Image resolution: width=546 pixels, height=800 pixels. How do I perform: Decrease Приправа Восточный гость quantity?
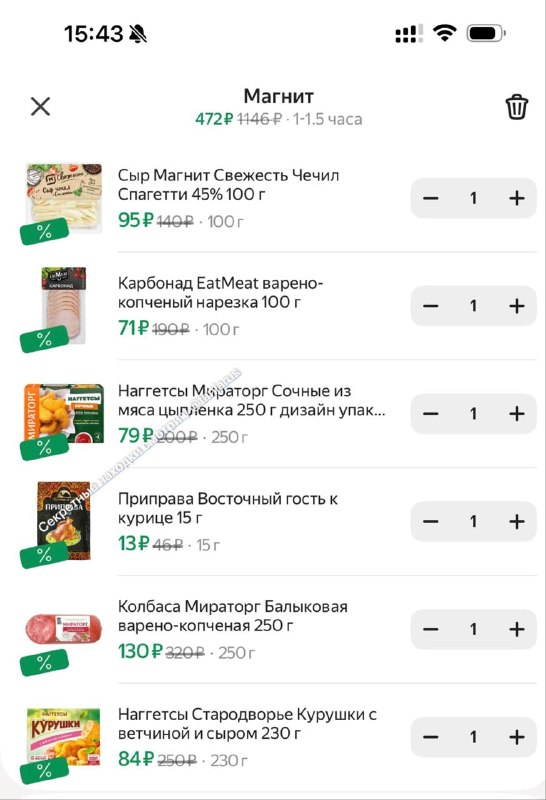pyautogui.click(x=431, y=521)
